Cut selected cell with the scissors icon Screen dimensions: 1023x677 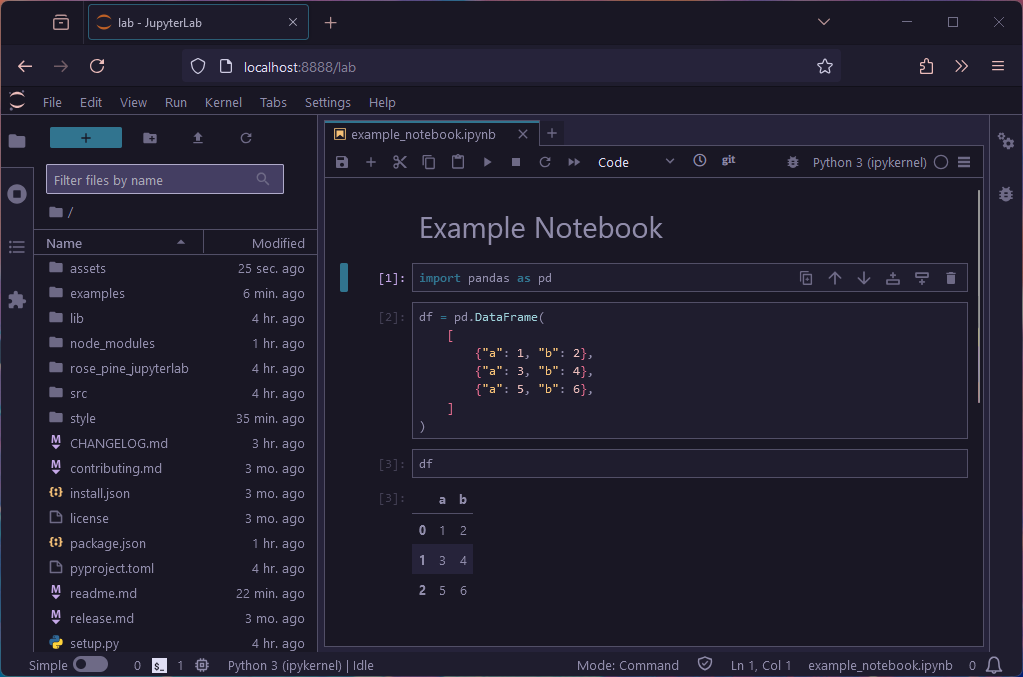pos(400,162)
